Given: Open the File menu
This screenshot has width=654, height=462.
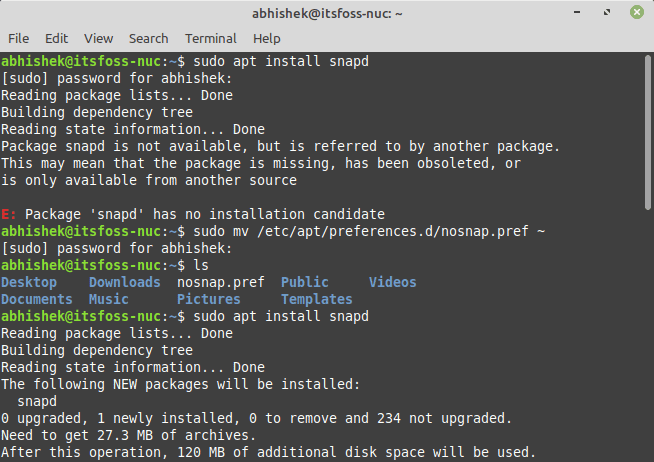Looking at the screenshot, I should tap(18, 38).
